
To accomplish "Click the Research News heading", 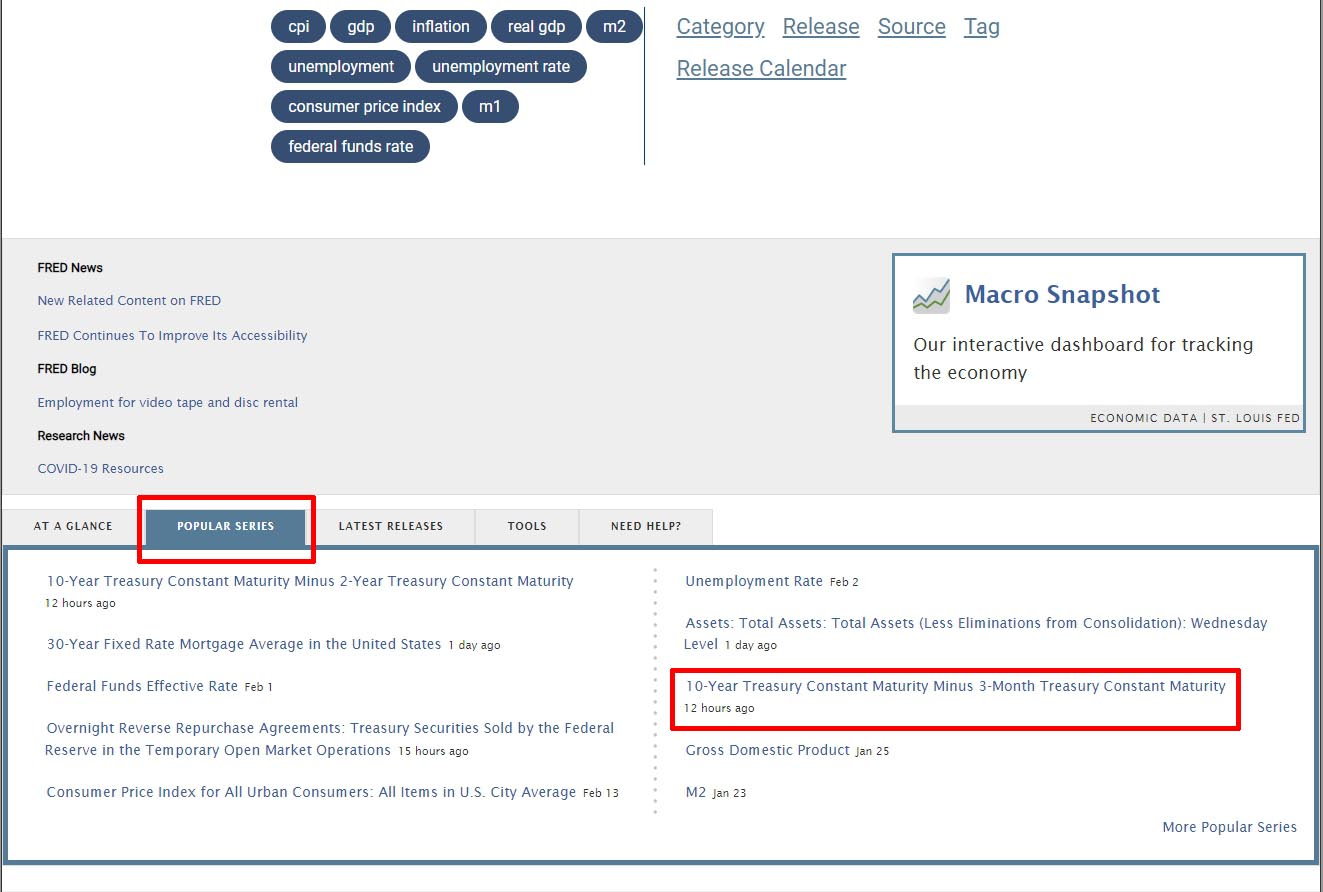I will pos(81,436).
